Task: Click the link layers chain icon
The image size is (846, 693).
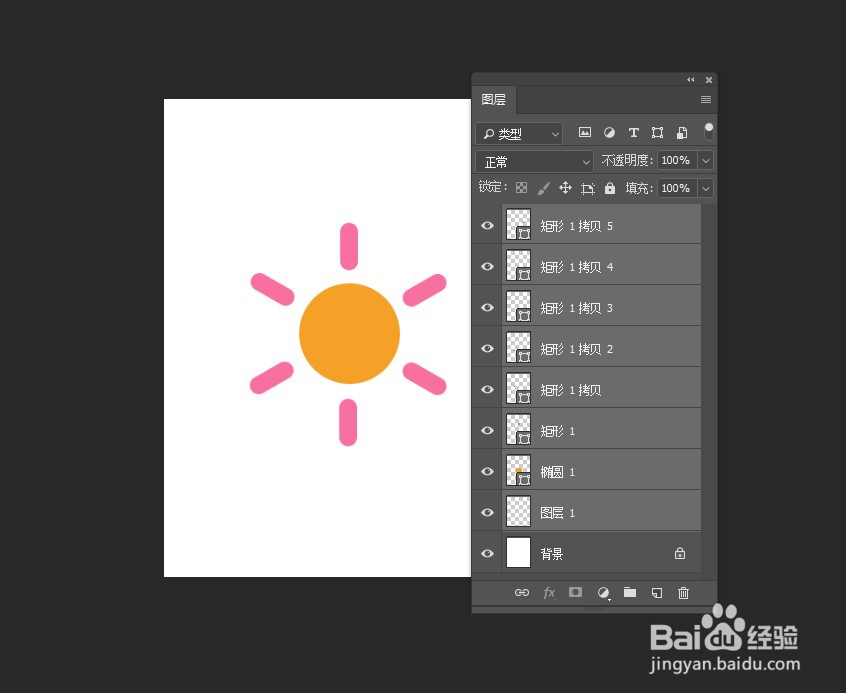Action: [x=522, y=593]
